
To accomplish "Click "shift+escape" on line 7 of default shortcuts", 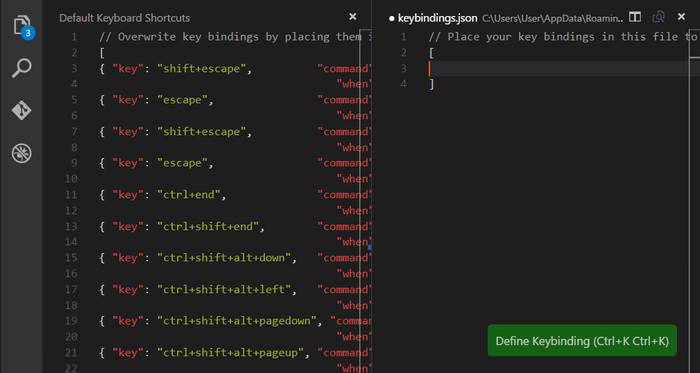I will 204,132.
